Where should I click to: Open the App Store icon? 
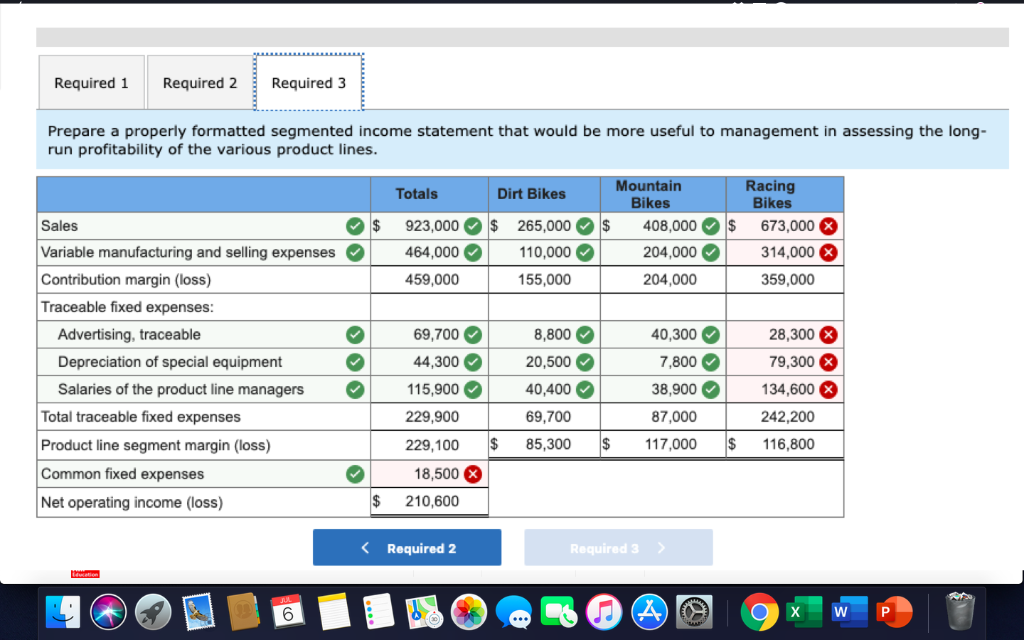[x=649, y=612]
